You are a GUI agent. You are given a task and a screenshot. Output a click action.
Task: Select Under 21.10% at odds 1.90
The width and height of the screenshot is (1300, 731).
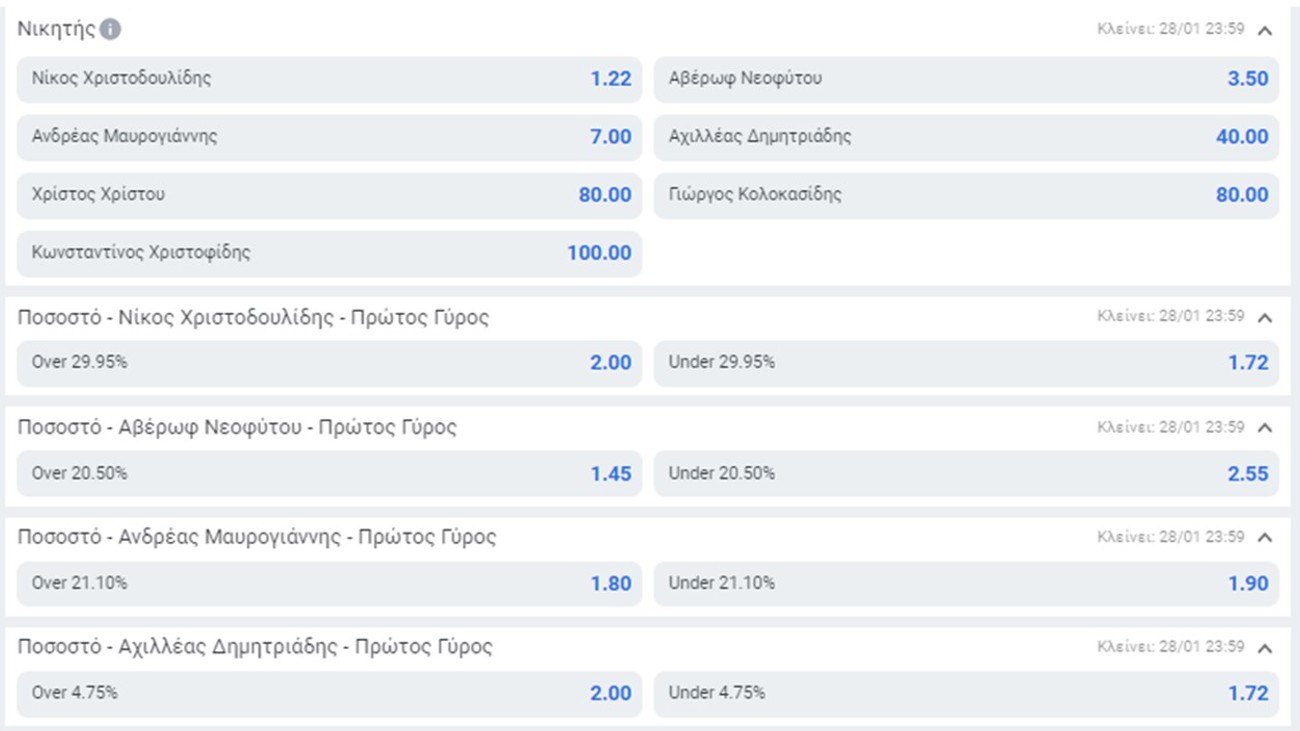[x=966, y=583]
